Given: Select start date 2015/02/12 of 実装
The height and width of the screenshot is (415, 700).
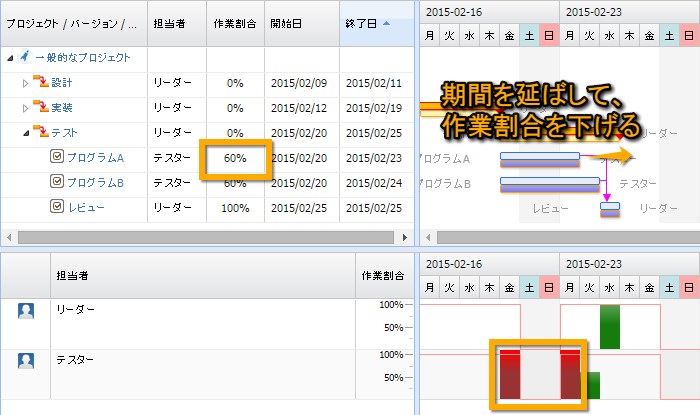Looking at the screenshot, I should tap(299, 108).
